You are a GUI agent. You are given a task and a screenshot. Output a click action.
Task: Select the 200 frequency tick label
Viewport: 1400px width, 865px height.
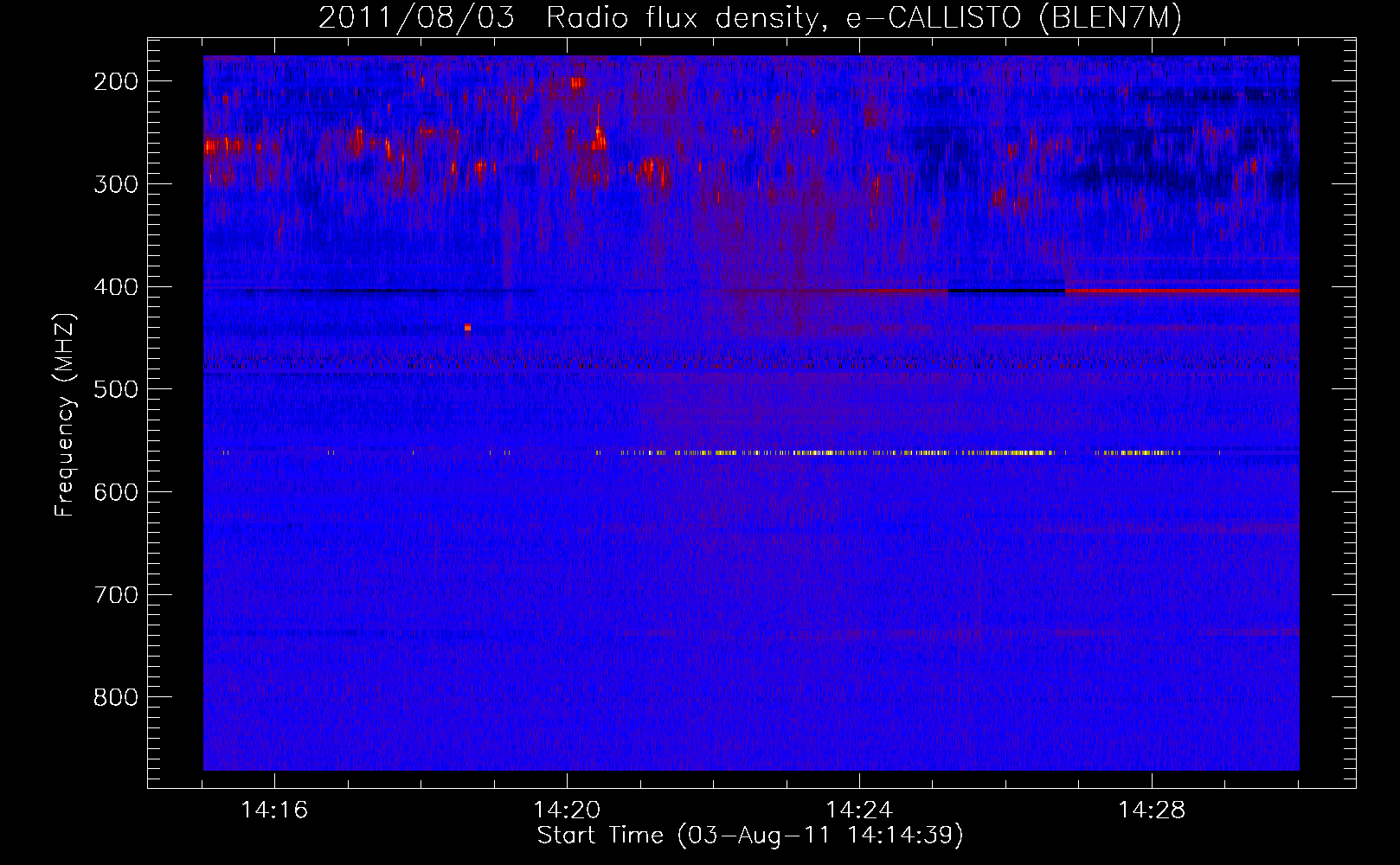click(x=116, y=81)
